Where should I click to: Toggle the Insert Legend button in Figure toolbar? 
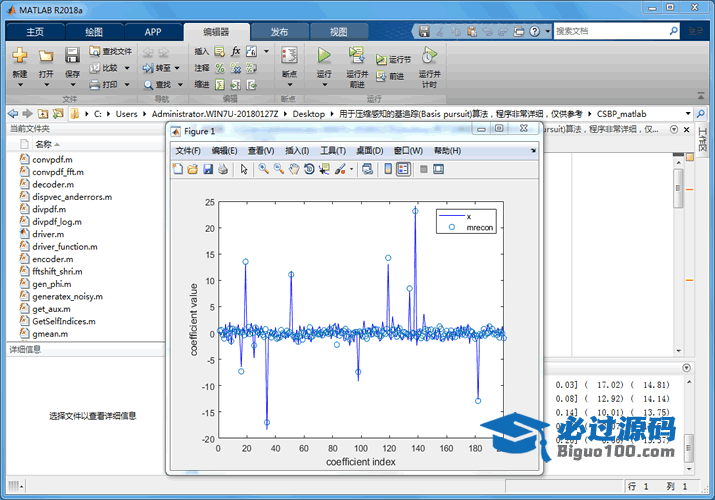[403, 169]
